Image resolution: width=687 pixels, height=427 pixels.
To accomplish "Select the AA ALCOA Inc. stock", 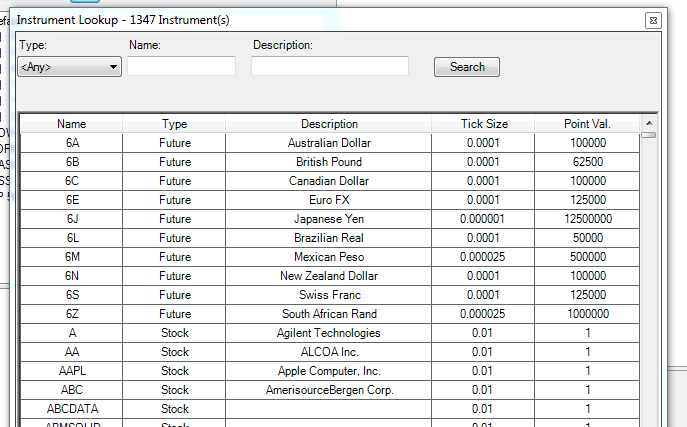I will pos(329,352).
